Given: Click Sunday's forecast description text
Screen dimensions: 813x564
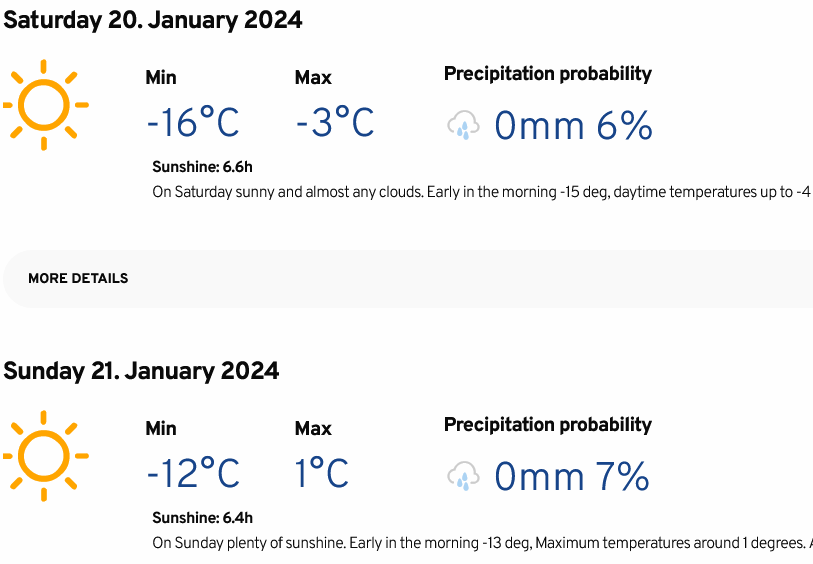Looking at the screenshot, I should point(482,543).
